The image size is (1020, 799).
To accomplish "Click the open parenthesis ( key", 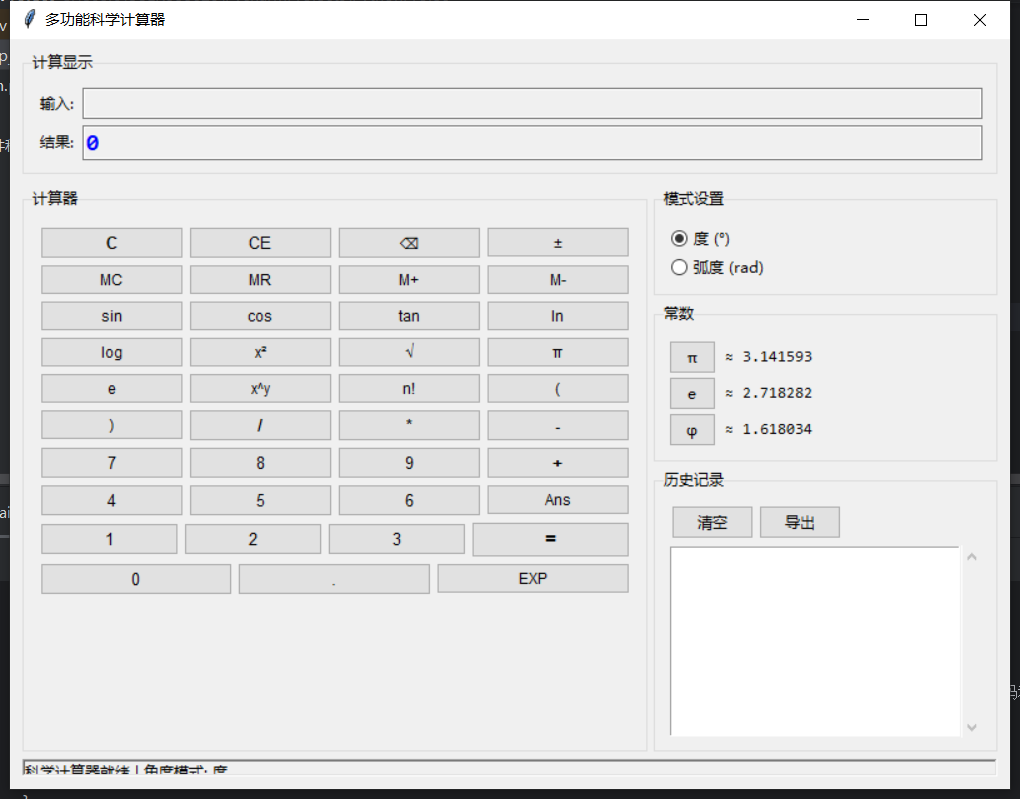I will pyautogui.click(x=557, y=388).
